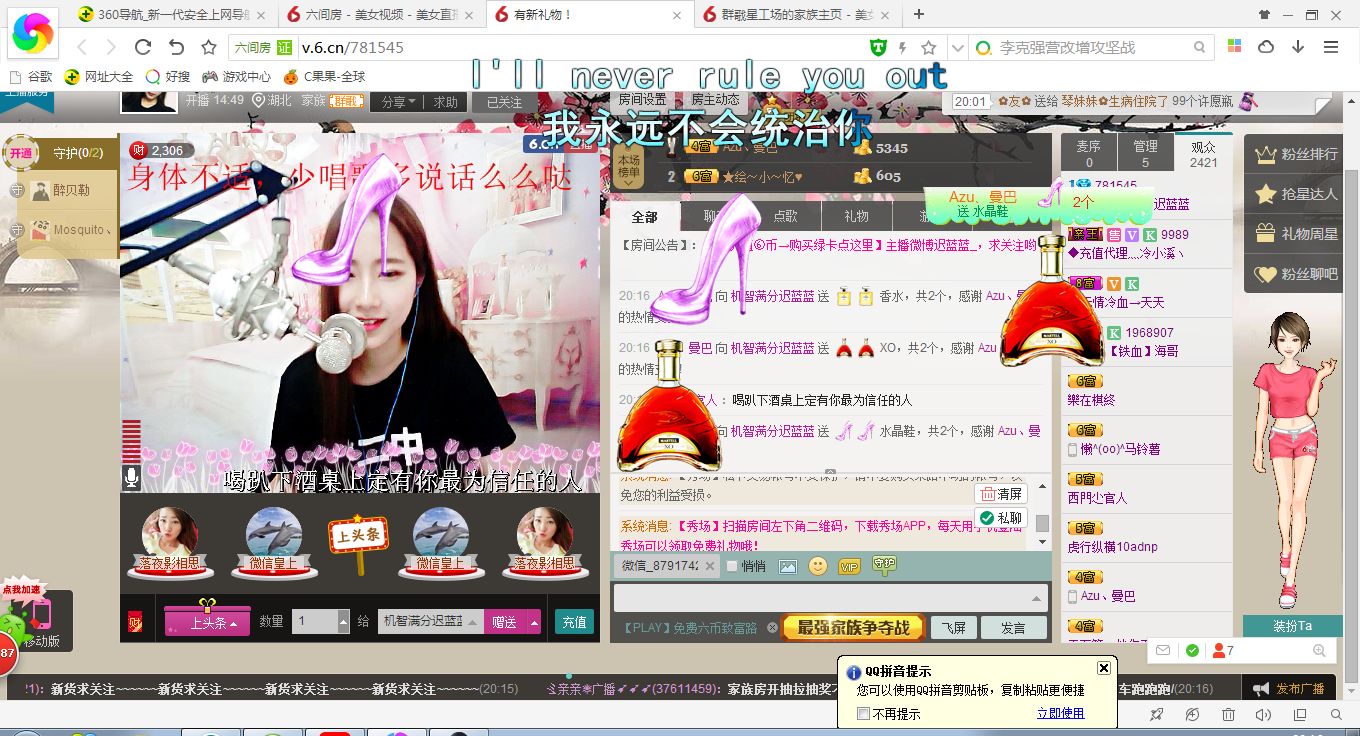1360x736 pixels.
Task: Open the downloads arrow icon
Action: [x=1298, y=47]
